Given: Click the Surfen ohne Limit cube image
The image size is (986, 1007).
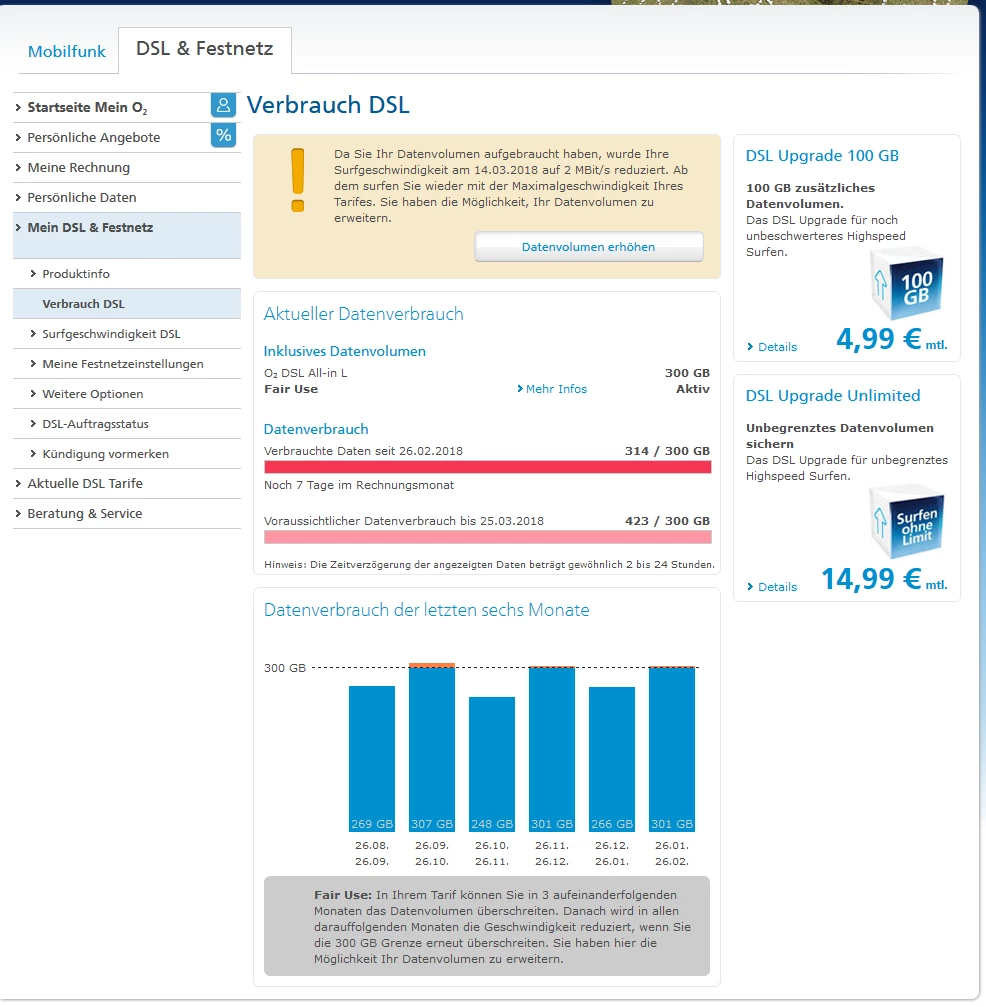Looking at the screenshot, I should click(907, 523).
